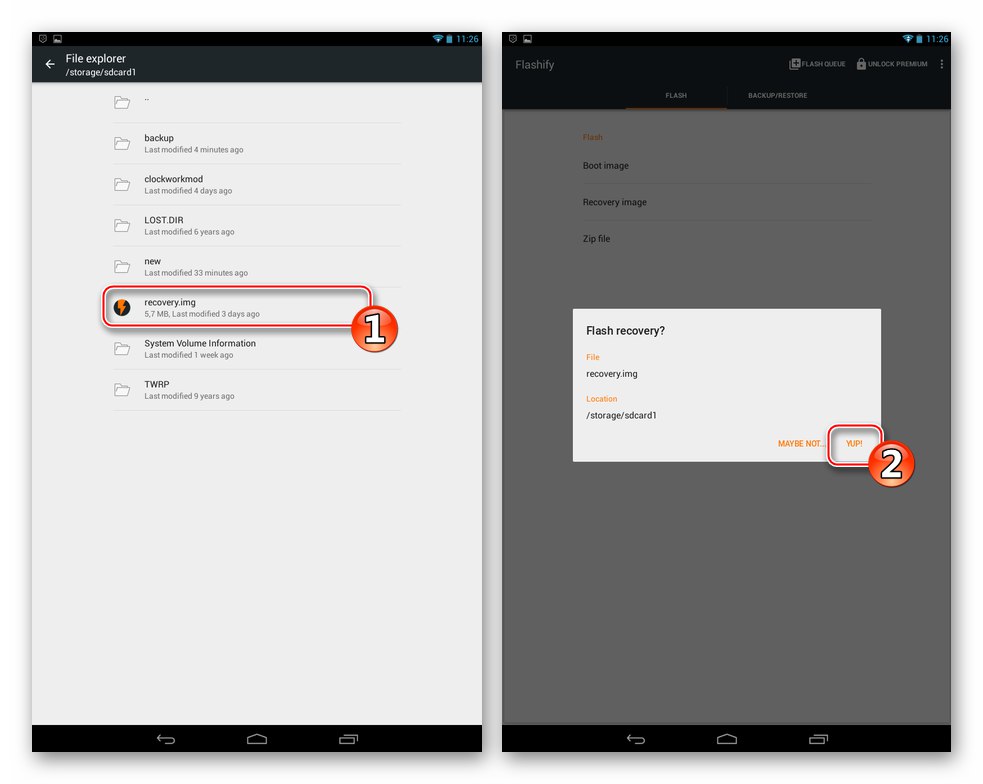This screenshot has height=784, width=983.
Task: Click the LOST.DIR folder icon
Action: (122, 226)
